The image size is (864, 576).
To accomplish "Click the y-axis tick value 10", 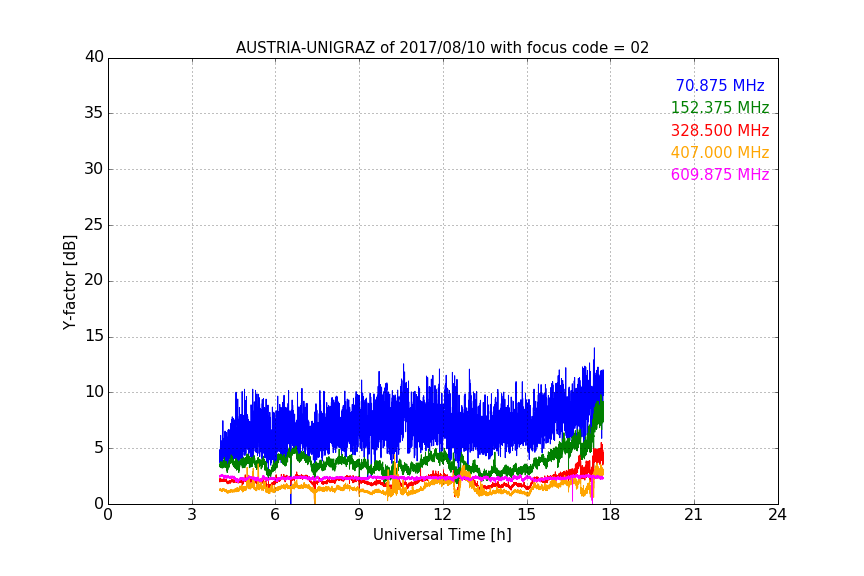I will point(94,392).
